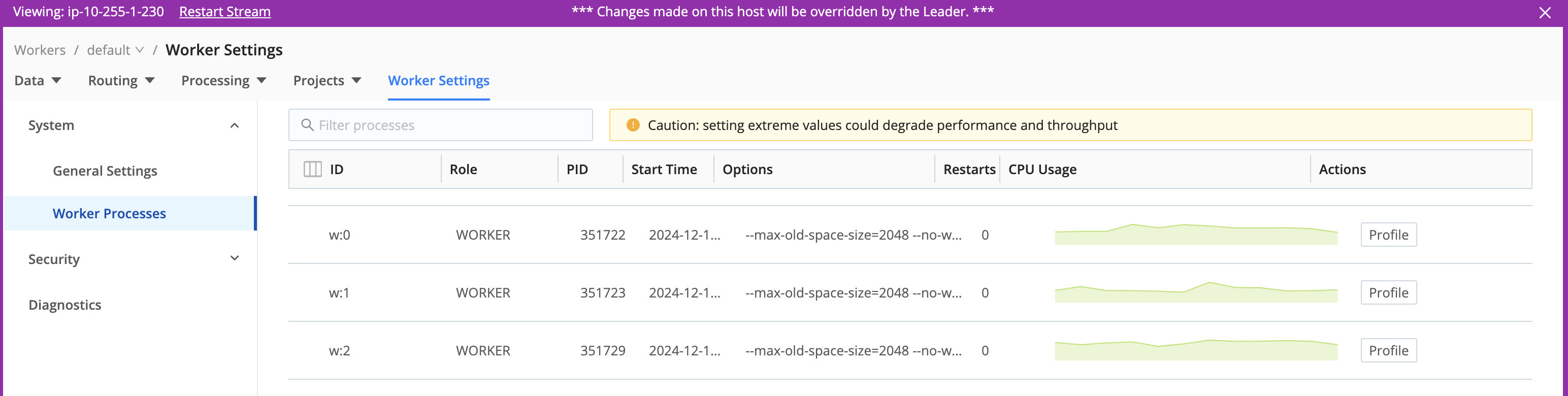This screenshot has width=1568, height=396.
Task: Select Diagnostics in the sidebar menu
Action: coord(64,304)
